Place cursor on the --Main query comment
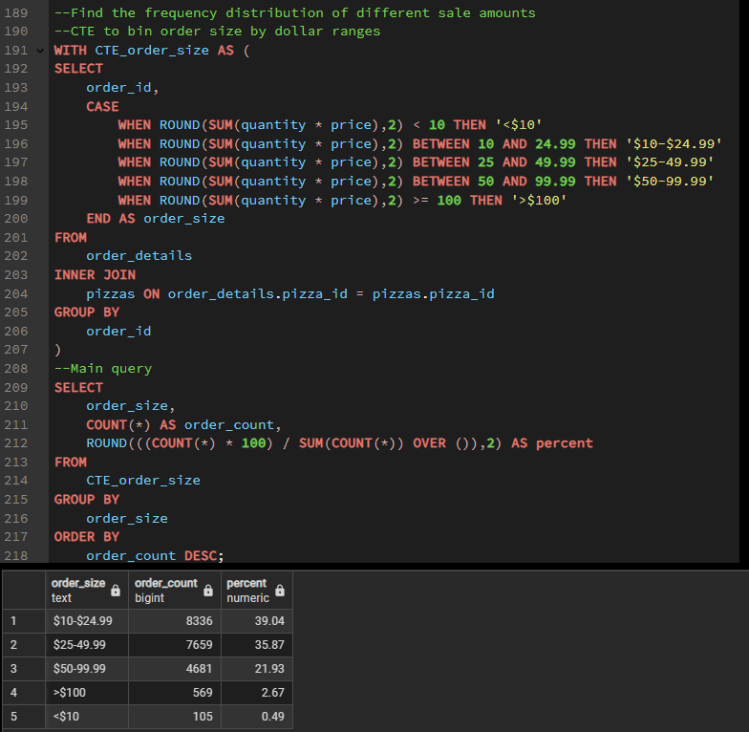Image resolution: width=749 pixels, height=732 pixels. tap(103, 368)
